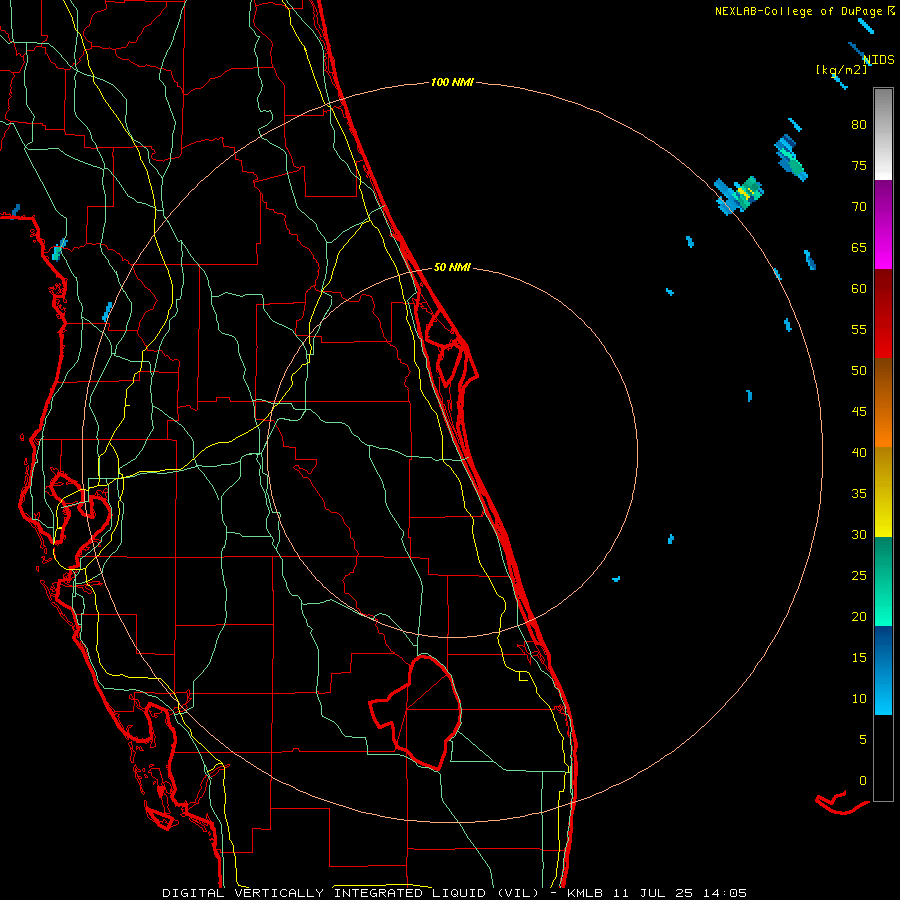Click the scale value 80

click(859, 125)
